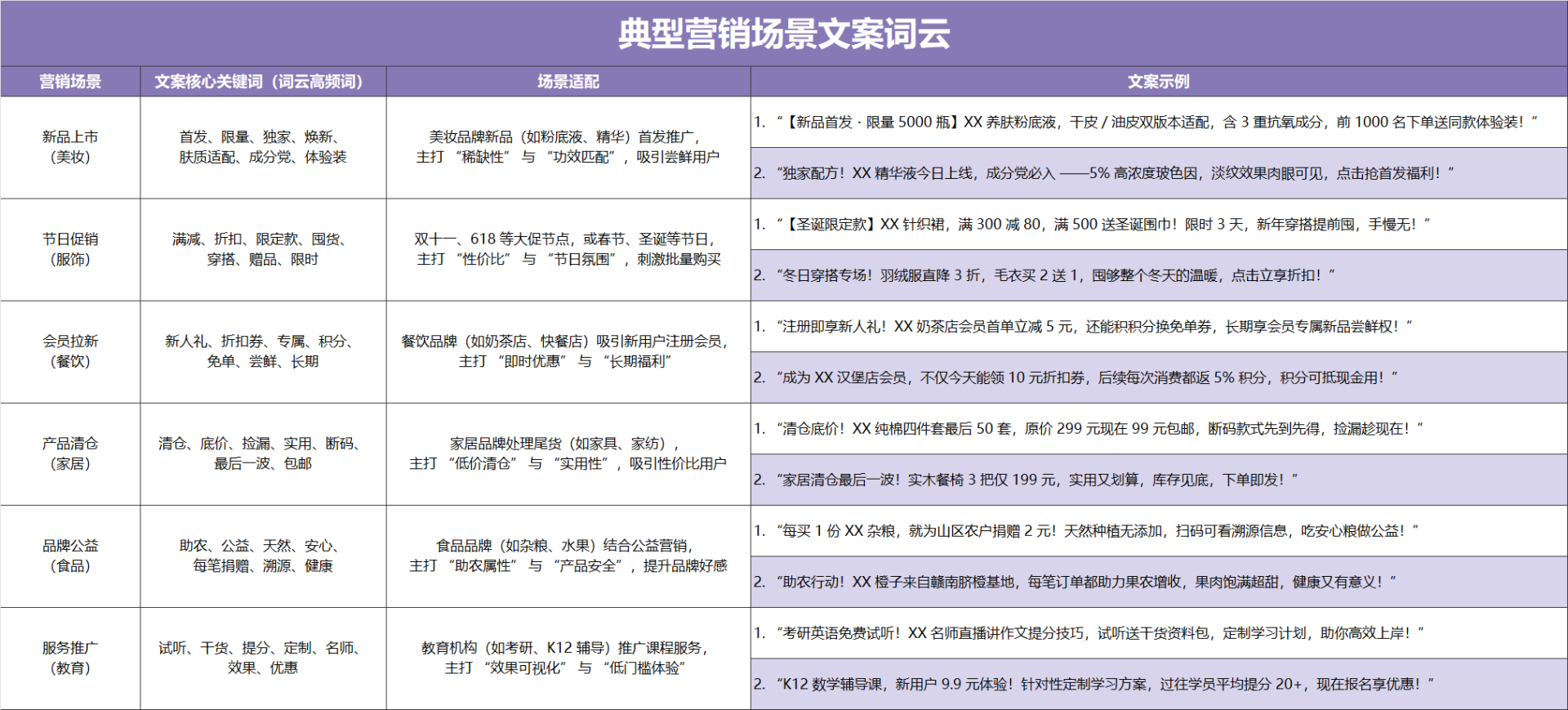Click the example row starting with 独家配方
The height and width of the screenshot is (710, 1568).
pos(1158,173)
